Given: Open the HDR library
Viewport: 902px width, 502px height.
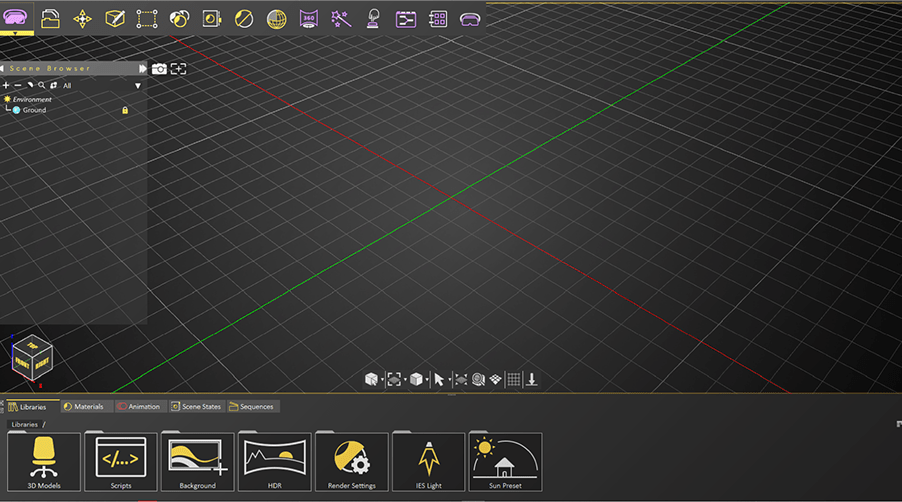Looking at the screenshot, I should (274, 462).
